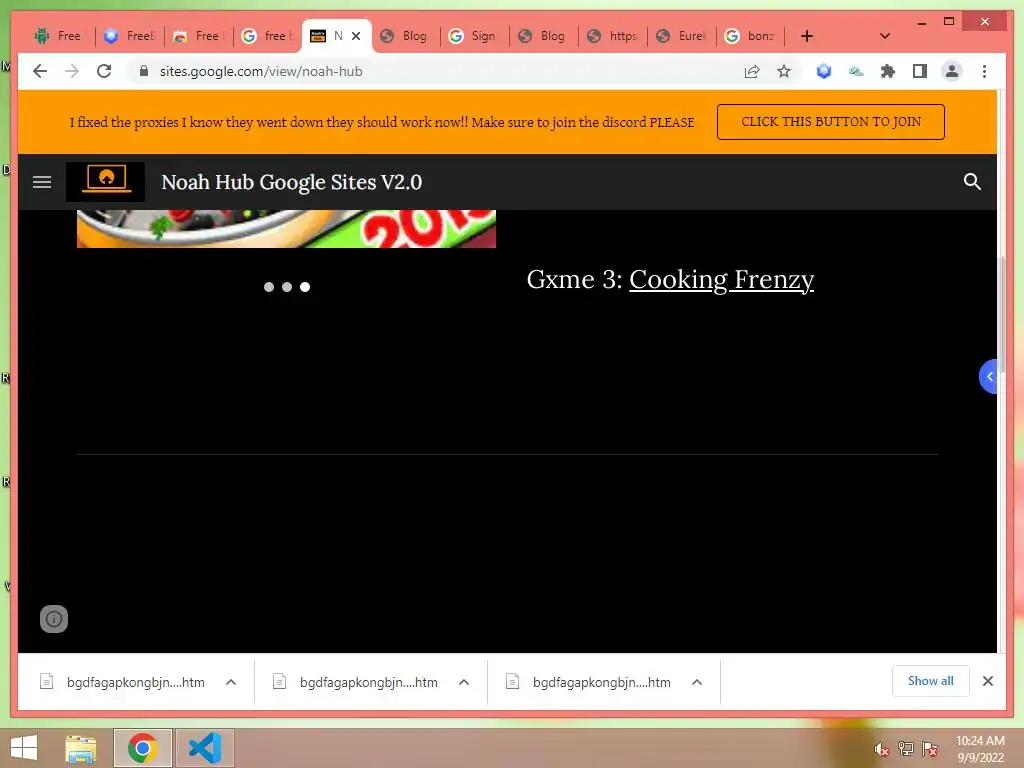The image size is (1024, 768).
Task: Select the second carousel dot
Action: click(287, 287)
